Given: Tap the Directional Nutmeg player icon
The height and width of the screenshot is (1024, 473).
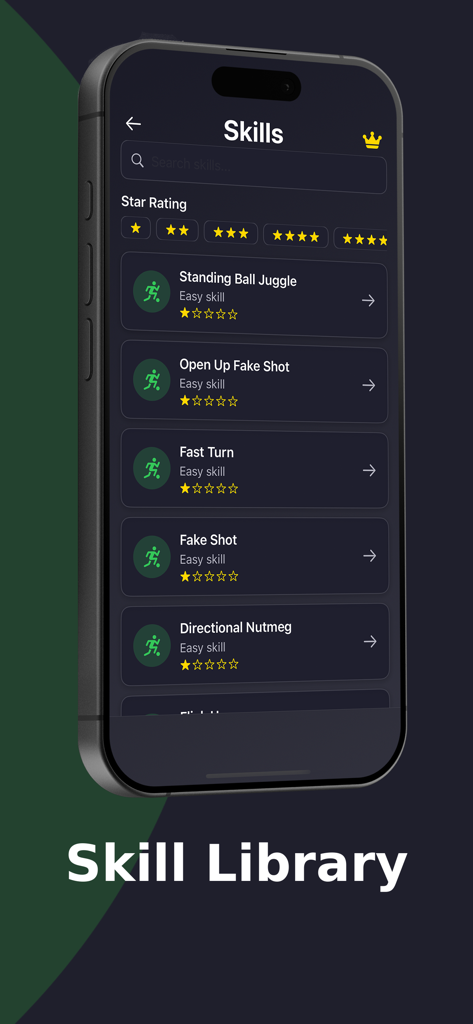Looking at the screenshot, I should (152, 645).
